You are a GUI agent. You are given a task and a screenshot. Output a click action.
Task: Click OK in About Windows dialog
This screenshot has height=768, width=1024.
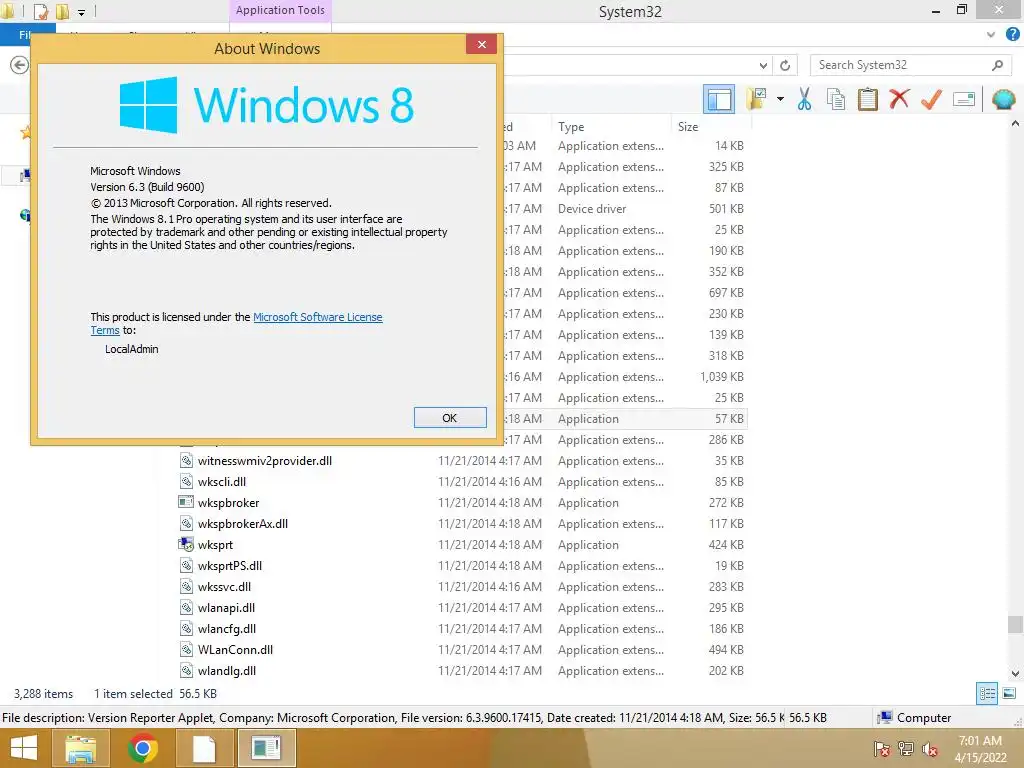point(450,418)
